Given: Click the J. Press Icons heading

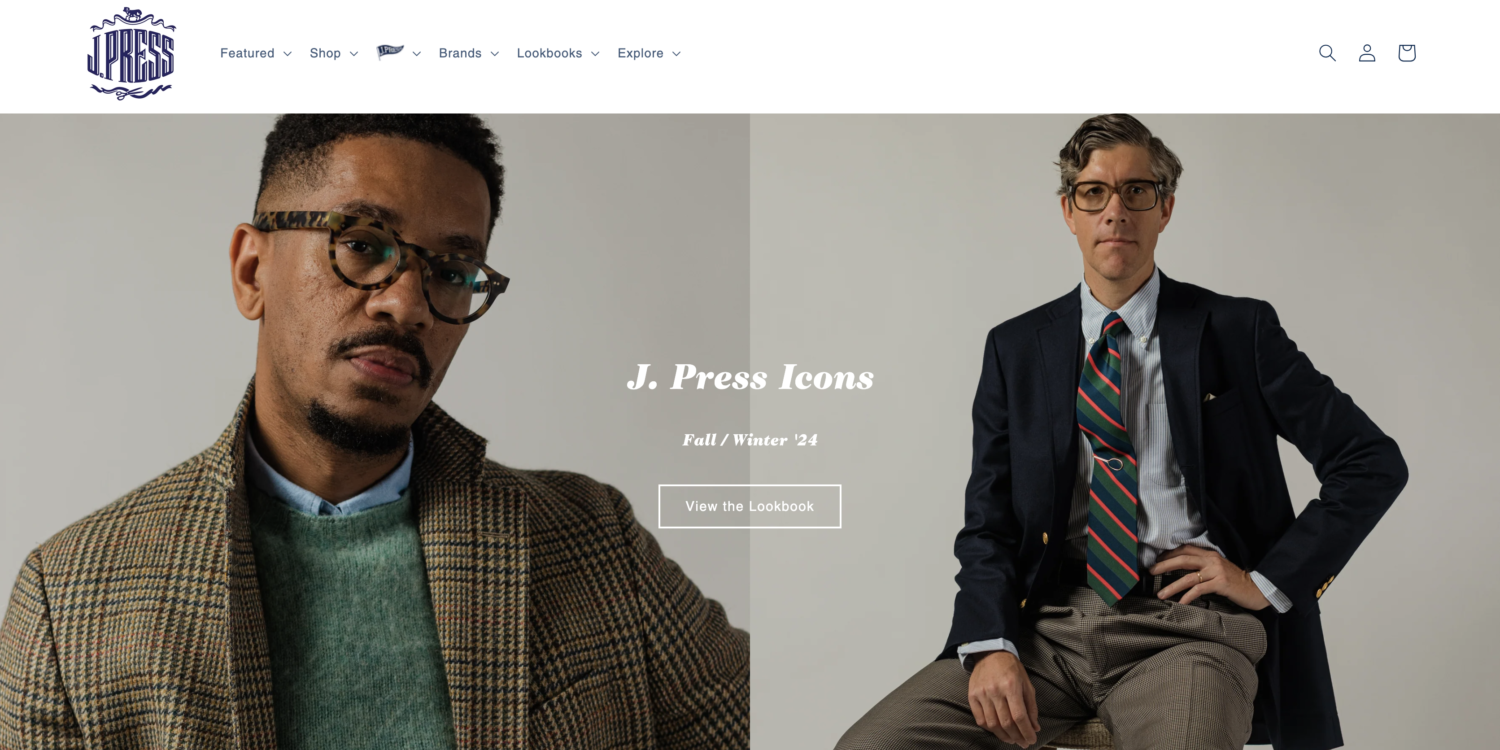Looking at the screenshot, I should click(750, 377).
